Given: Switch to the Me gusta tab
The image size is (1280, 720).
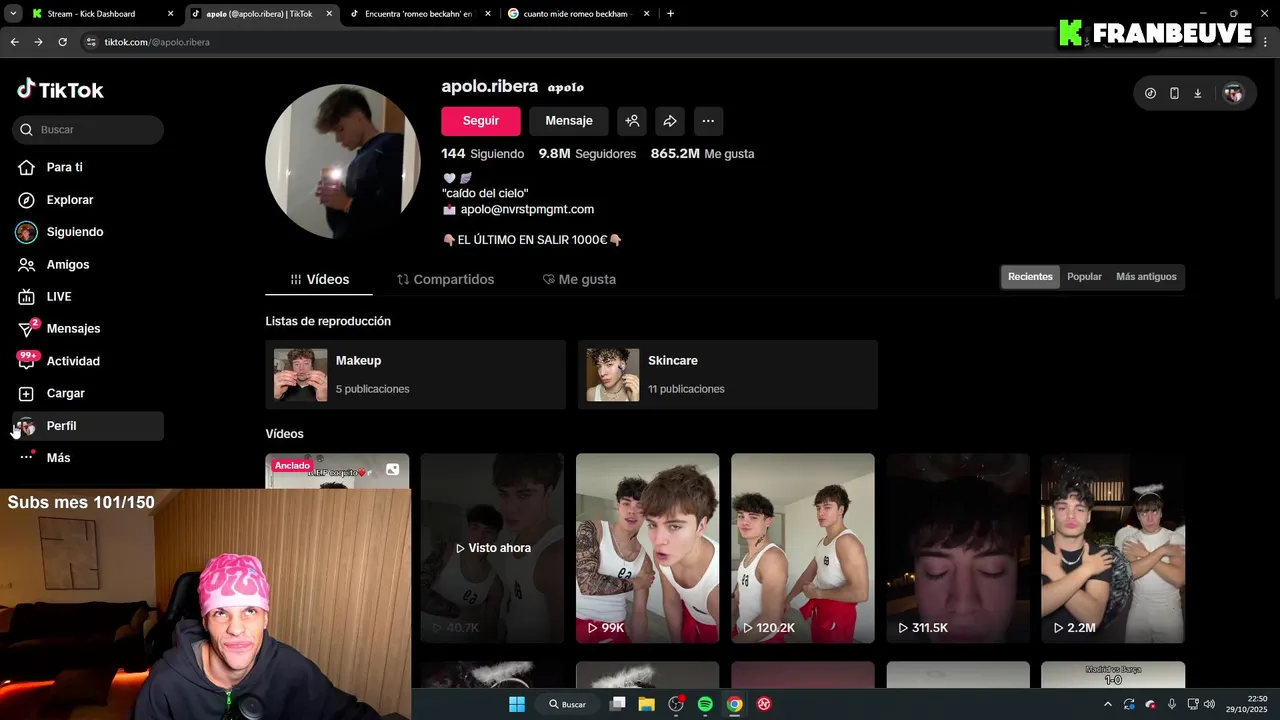Looking at the screenshot, I should pos(579,280).
